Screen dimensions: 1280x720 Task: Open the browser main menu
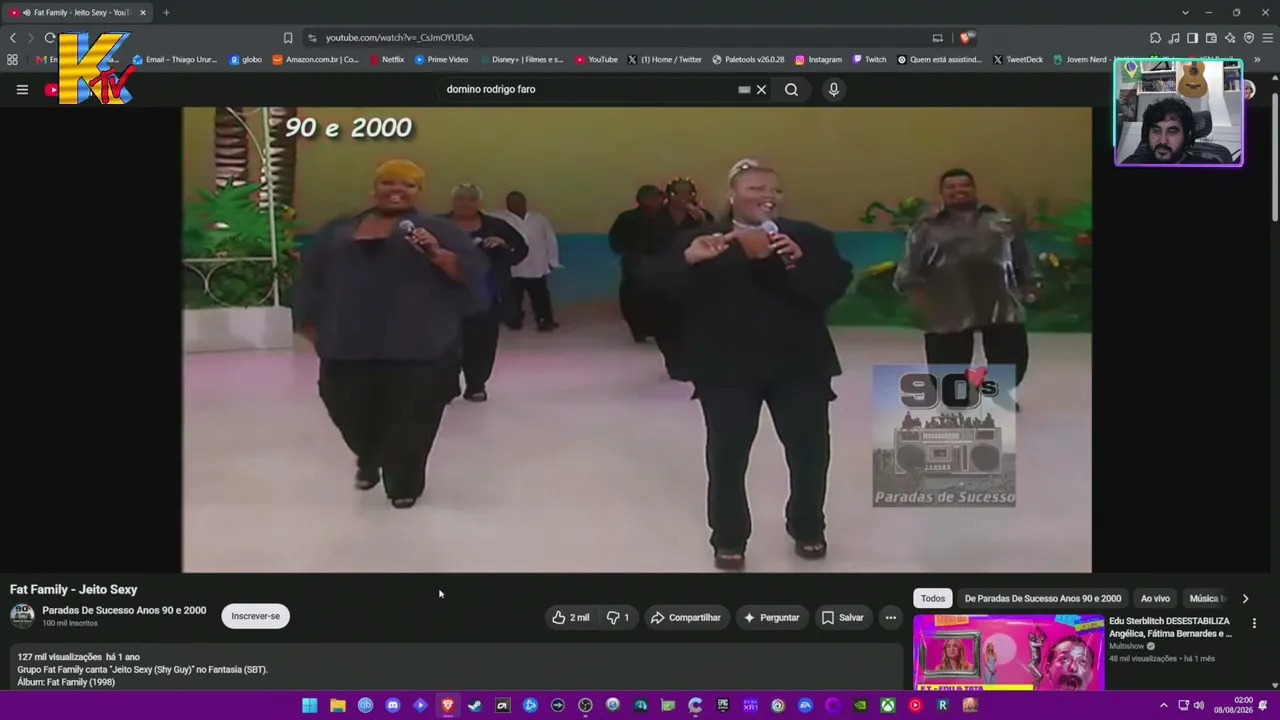point(1267,38)
